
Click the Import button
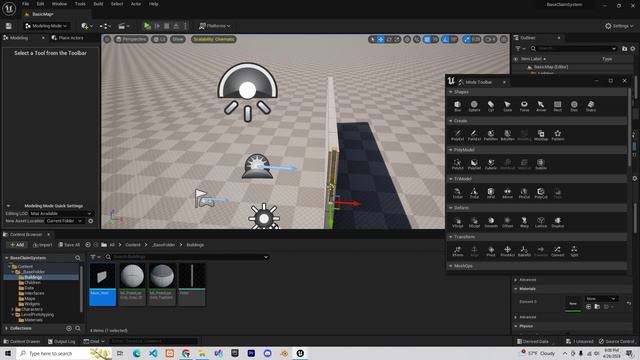[x=42, y=245]
